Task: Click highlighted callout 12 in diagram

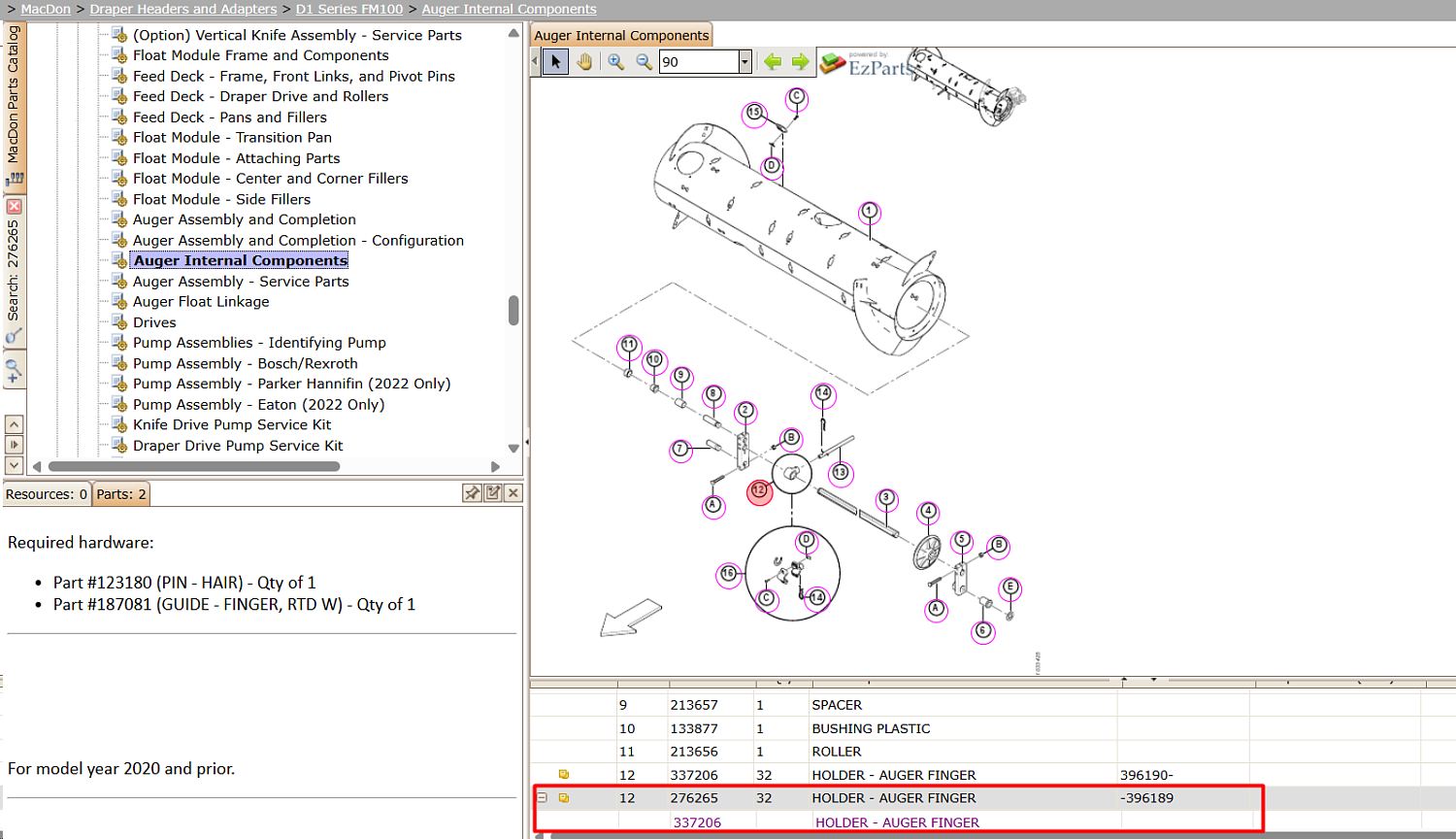Action: tap(759, 491)
